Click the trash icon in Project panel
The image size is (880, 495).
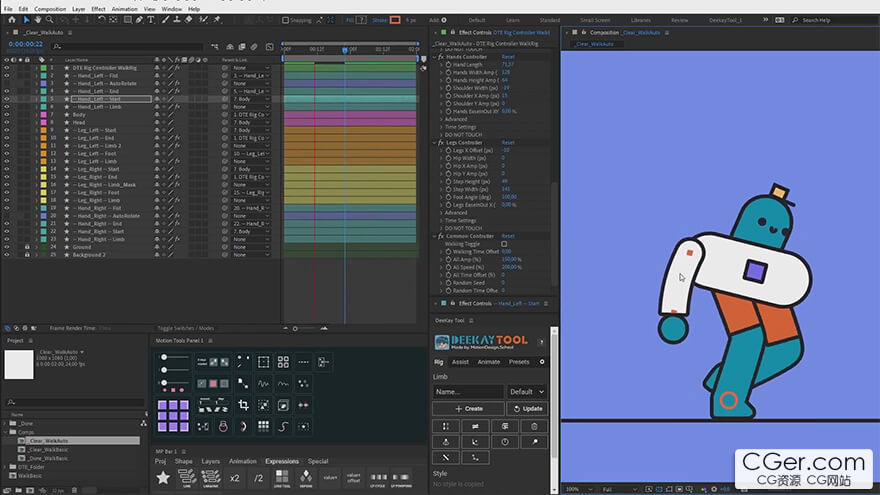74,491
